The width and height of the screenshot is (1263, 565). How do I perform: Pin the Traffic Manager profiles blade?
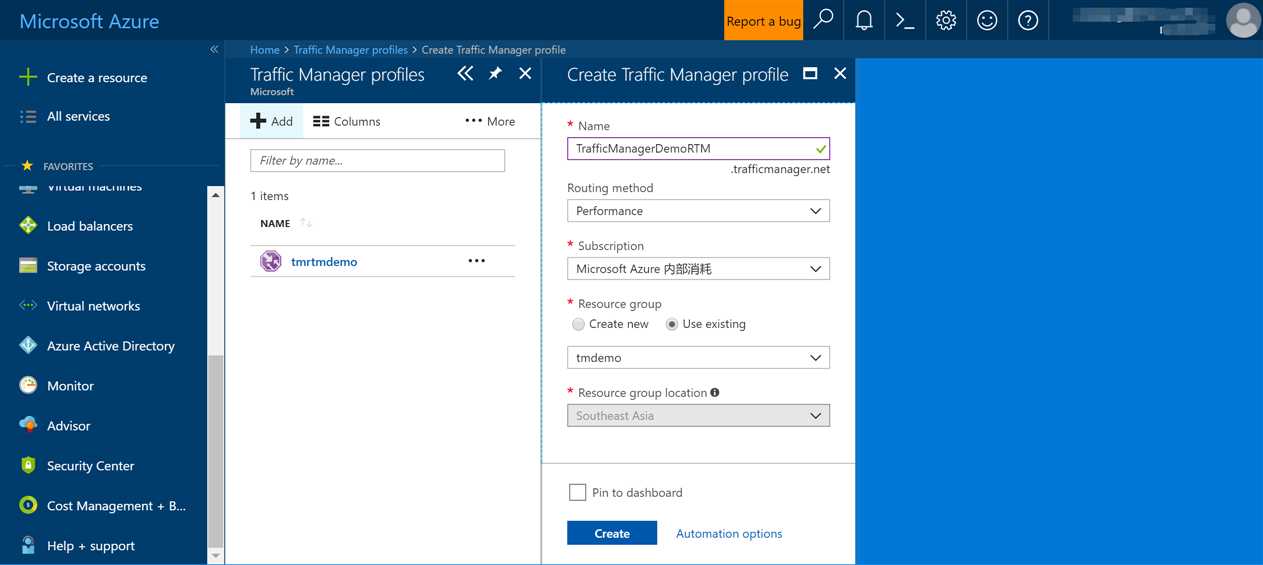[495, 73]
